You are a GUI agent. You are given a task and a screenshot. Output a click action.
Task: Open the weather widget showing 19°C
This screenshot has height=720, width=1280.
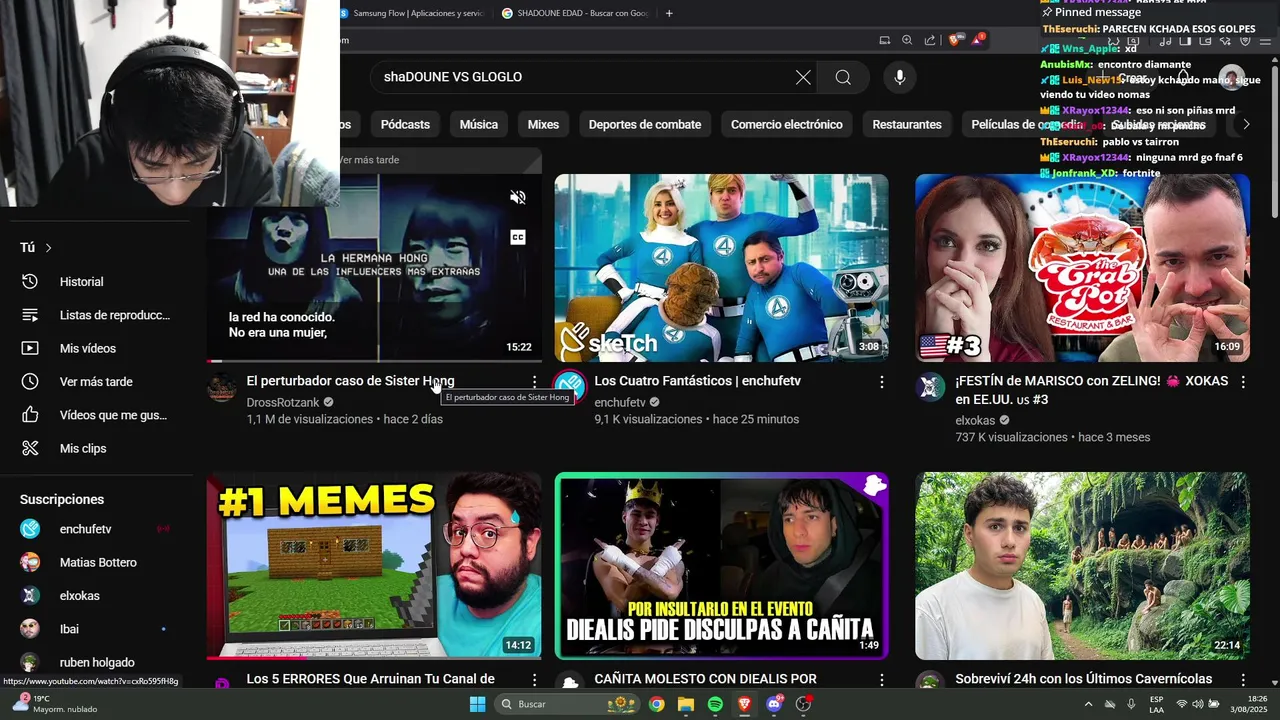(x=55, y=704)
